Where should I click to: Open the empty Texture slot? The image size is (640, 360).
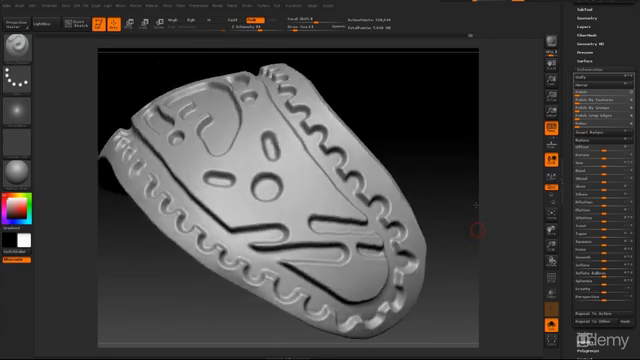(17, 143)
